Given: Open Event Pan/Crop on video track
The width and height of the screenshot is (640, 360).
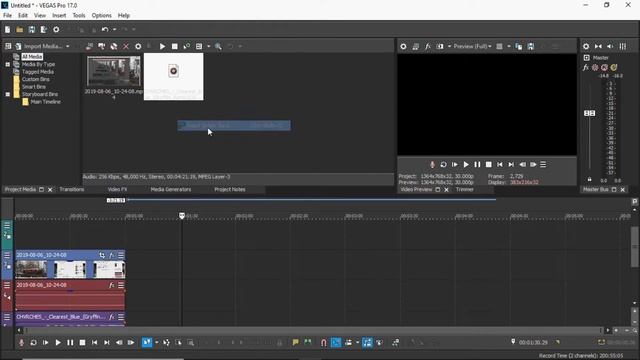Looking at the screenshot, I should pyautogui.click(x=102, y=255).
